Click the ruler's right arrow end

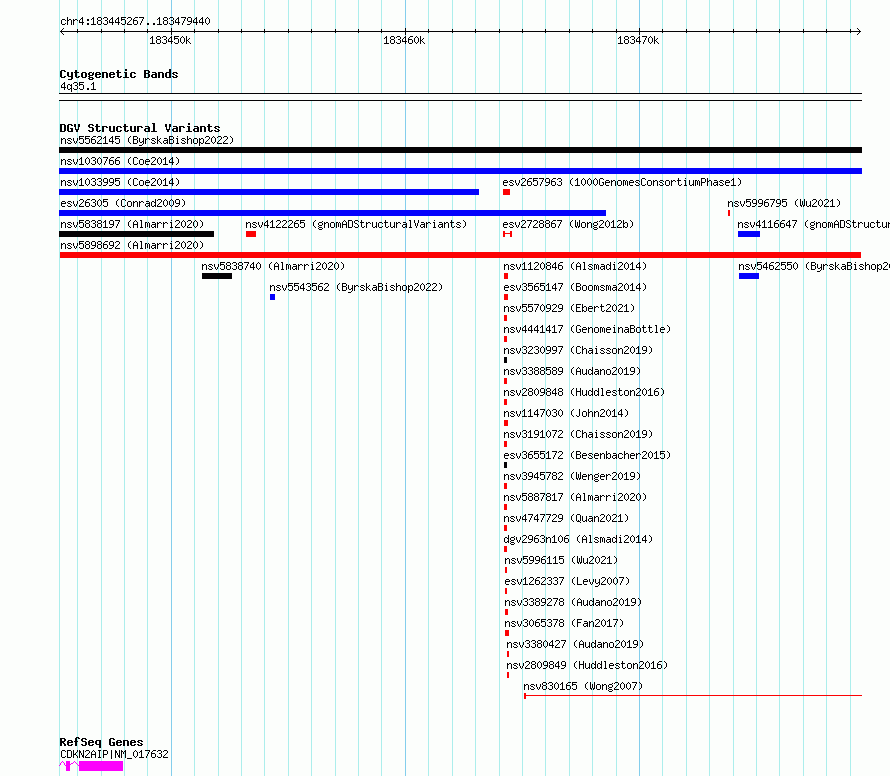point(859,31)
